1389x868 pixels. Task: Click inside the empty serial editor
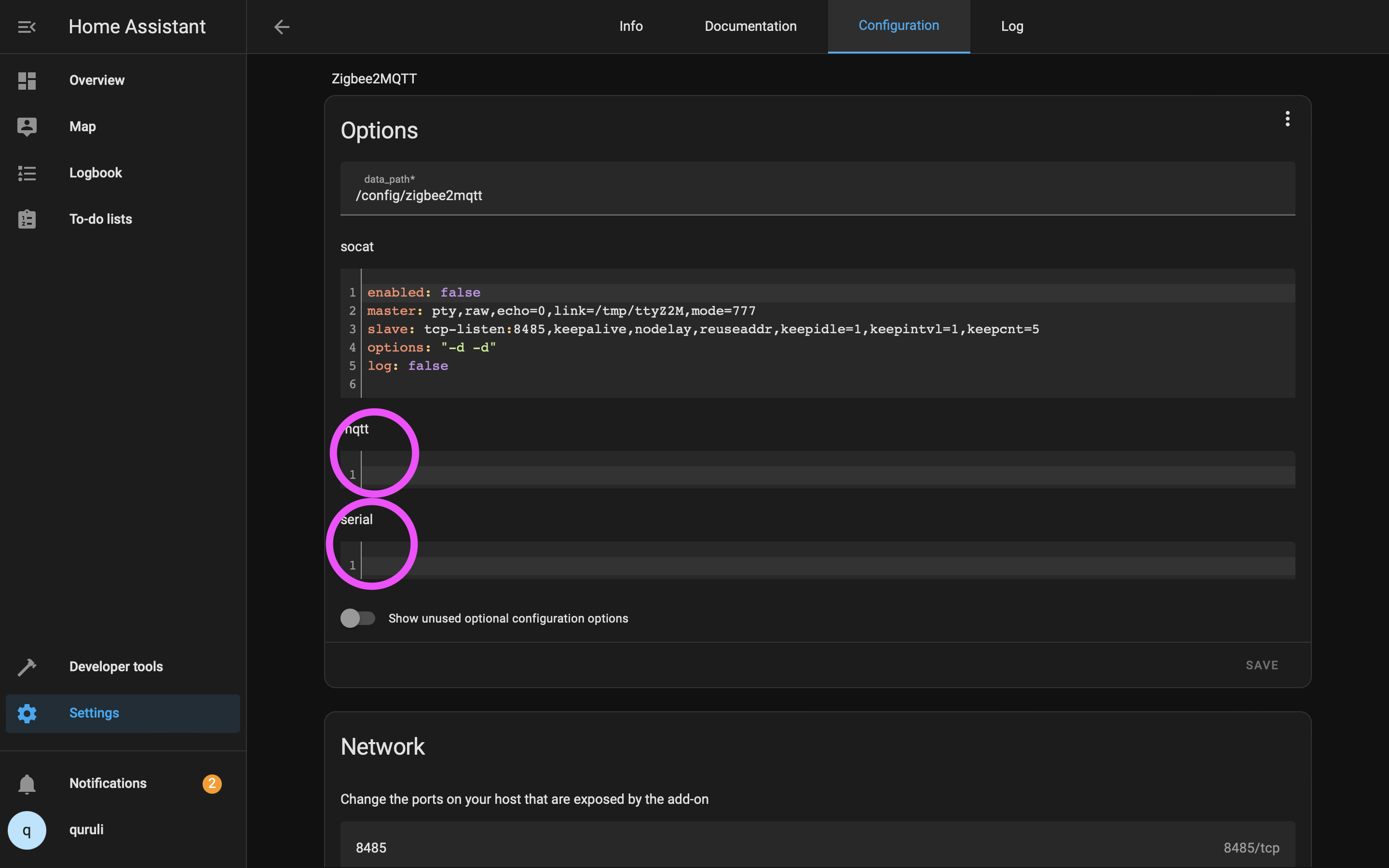(827, 566)
